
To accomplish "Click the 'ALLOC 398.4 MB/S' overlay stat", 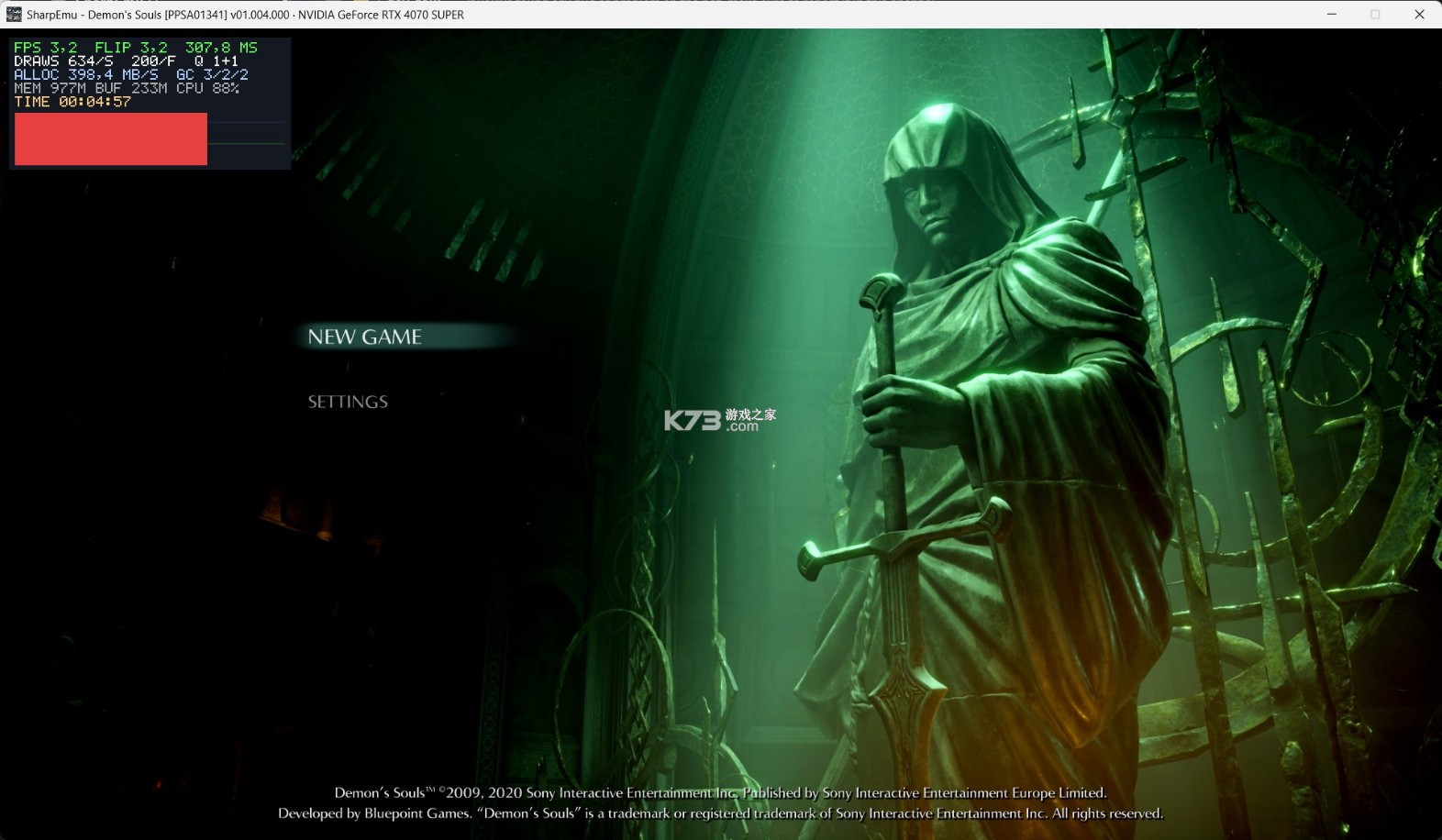I will pyautogui.click(x=86, y=75).
